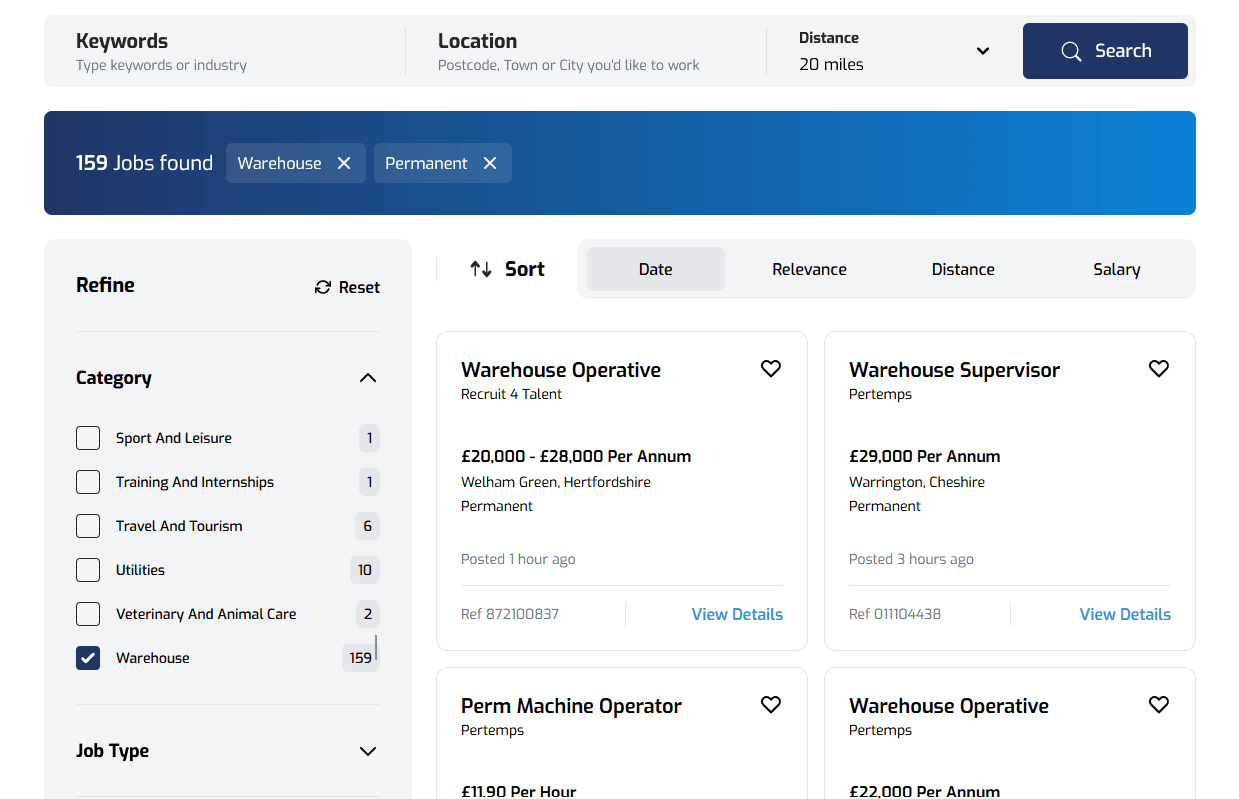This screenshot has width=1239, height=799.
Task: Tick the Travel And Tourism checkbox
Action: (88, 526)
